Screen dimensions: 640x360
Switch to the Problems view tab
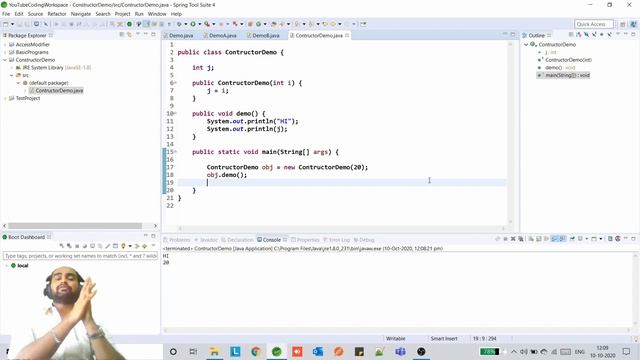click(177, 240)
